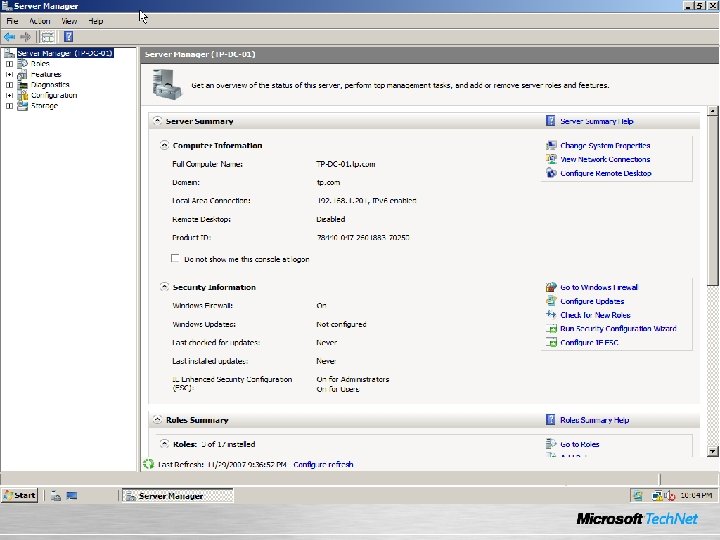Viewport: 720px width, 540px height.
Task: Click the Configure IE ESC icon
Action: click(551, 343)
